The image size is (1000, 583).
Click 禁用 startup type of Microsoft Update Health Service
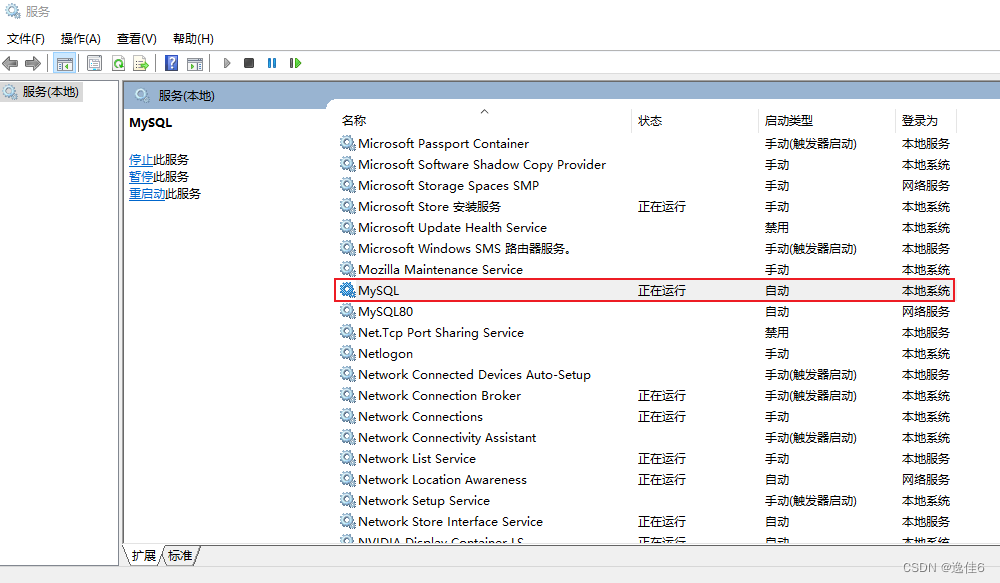point(777,228)
